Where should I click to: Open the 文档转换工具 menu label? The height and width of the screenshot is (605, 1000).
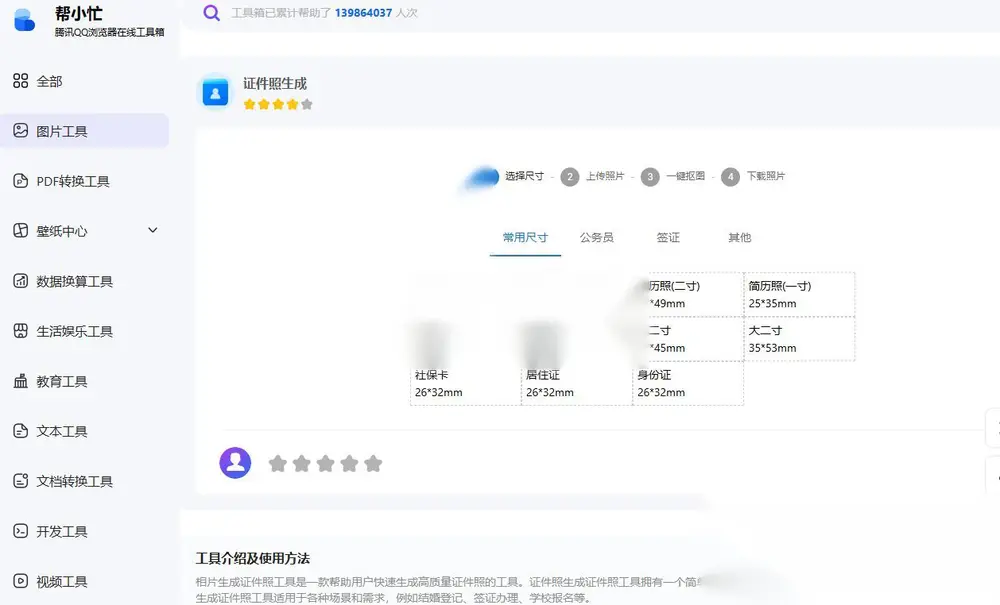[x=75, y=482]
